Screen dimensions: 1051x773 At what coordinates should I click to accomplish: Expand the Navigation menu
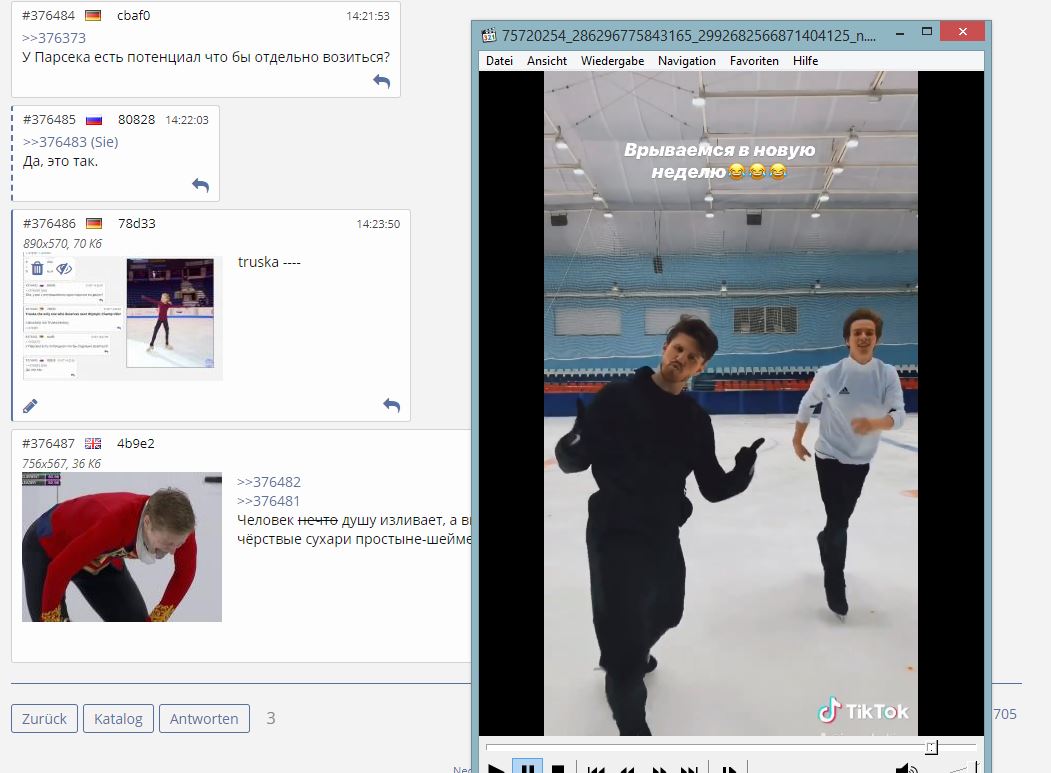click(686, 61)
